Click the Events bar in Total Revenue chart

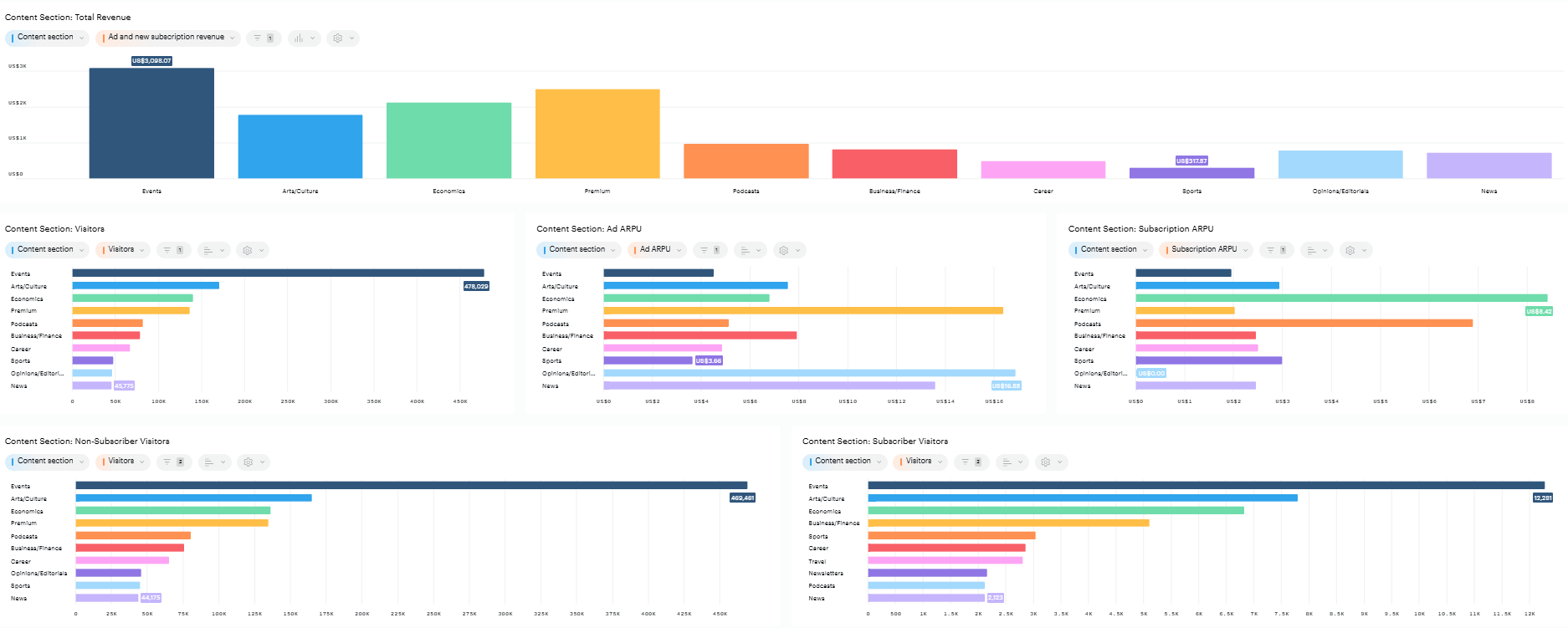151,123
